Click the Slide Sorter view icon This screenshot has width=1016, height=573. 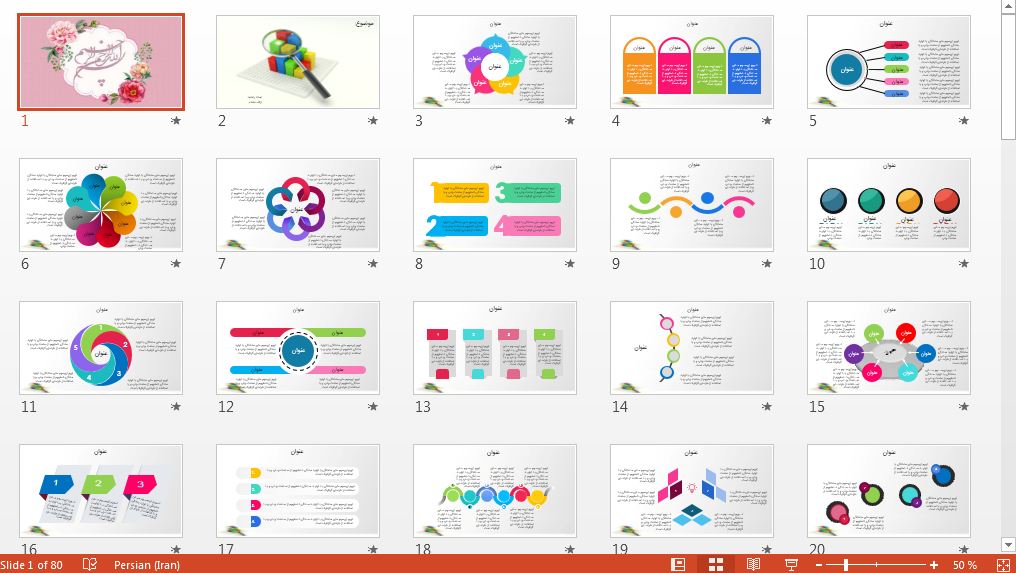pos(716,565)
